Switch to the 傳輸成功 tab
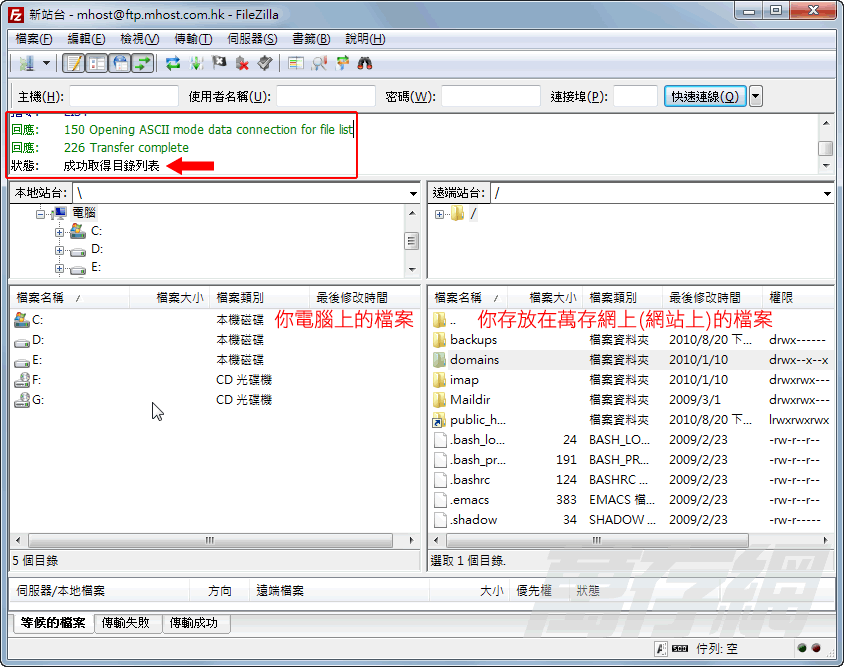Image resolution: width=844 pixels, height=667 pixels. click(x=194, y=623)
